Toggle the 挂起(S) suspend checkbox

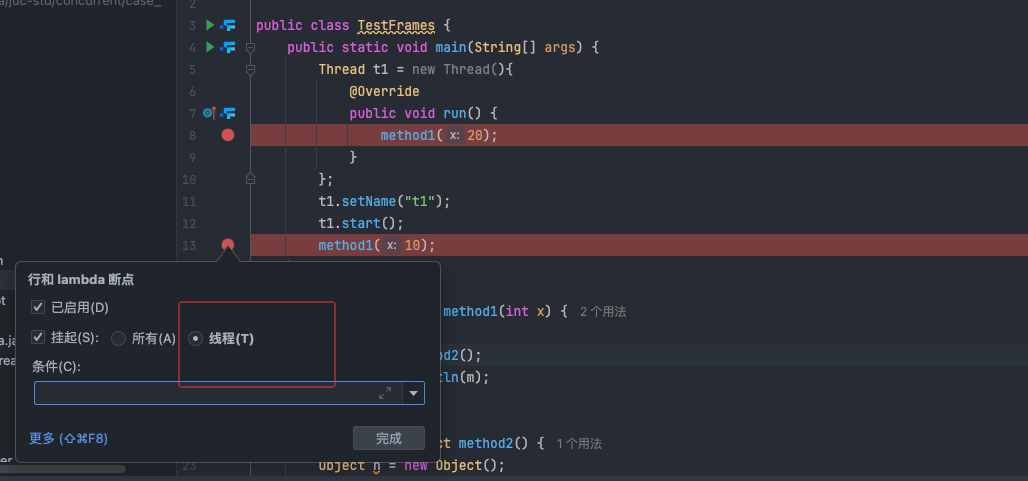pos(38,338)
